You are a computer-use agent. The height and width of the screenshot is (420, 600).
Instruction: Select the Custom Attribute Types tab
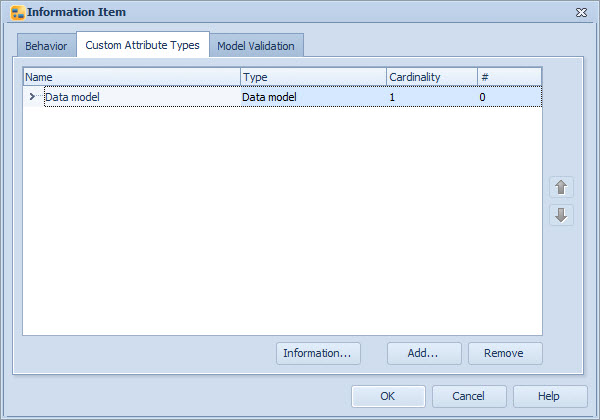142,45
